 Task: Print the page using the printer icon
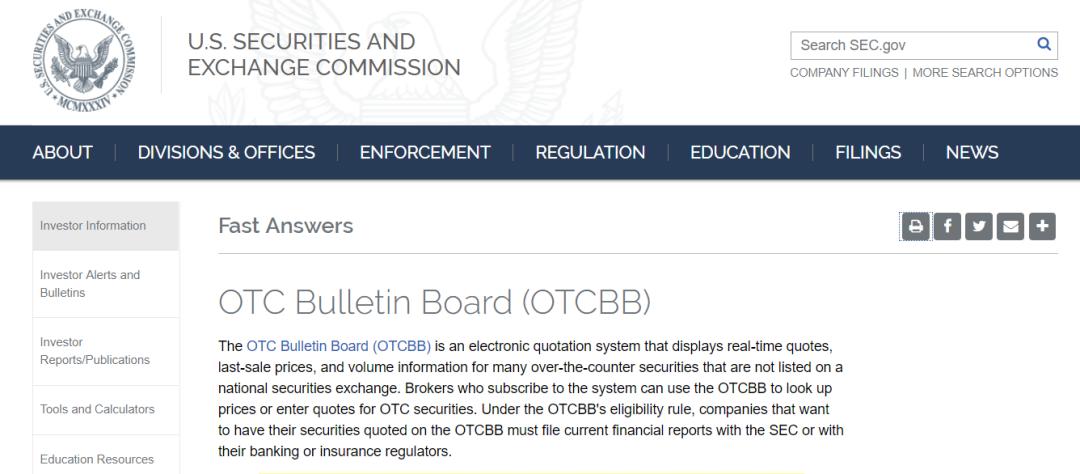point(914,227)
